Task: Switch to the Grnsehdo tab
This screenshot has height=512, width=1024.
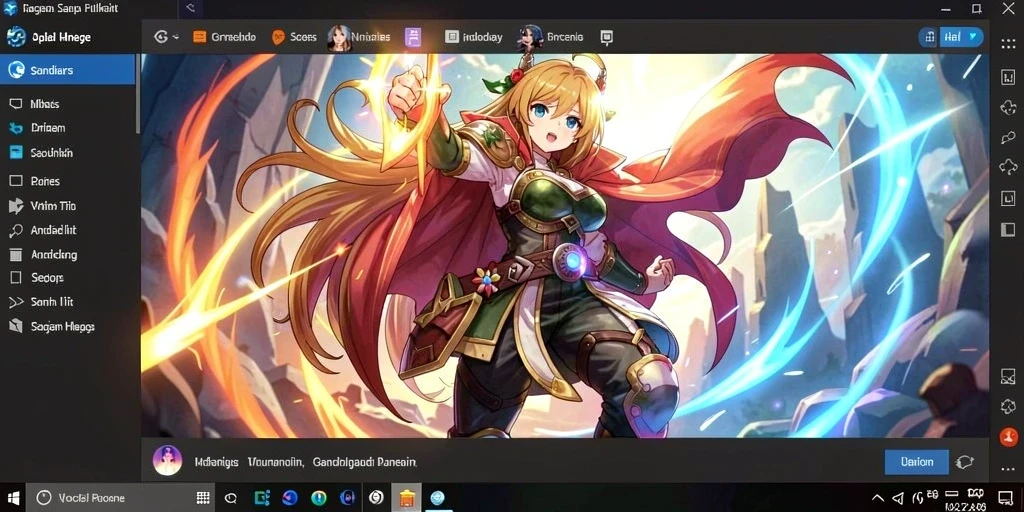Action: 225,37
